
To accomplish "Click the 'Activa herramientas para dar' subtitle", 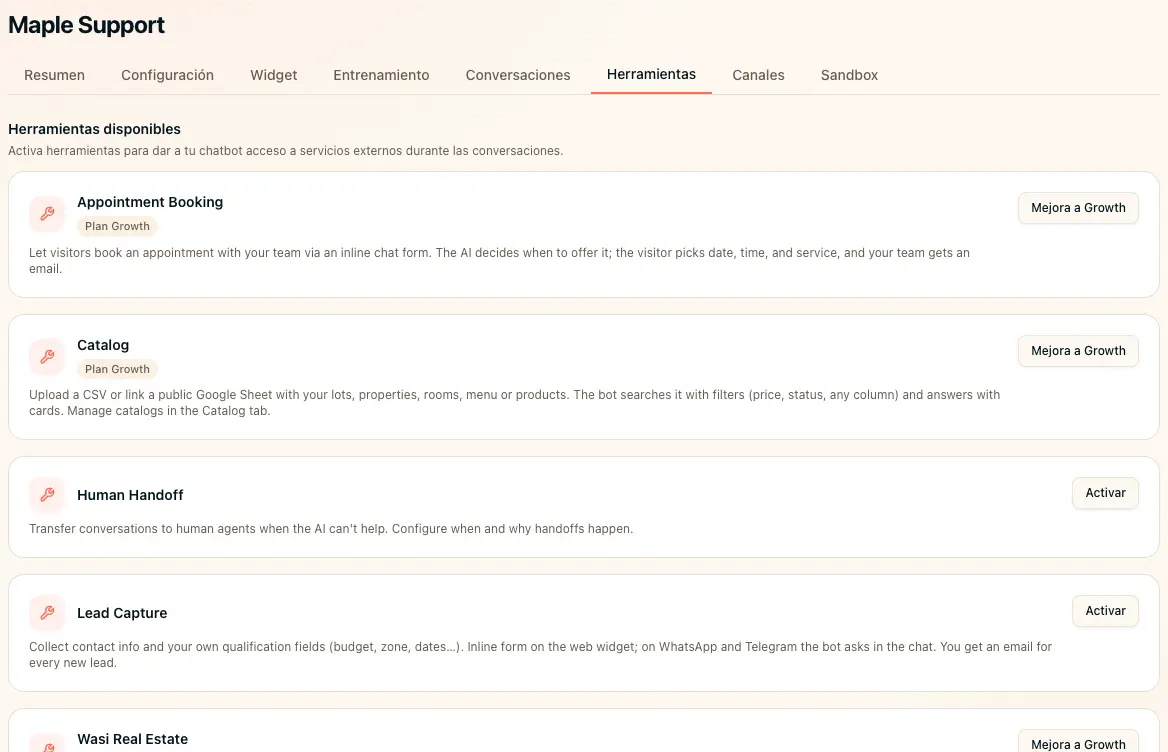I will coord(285,150).
